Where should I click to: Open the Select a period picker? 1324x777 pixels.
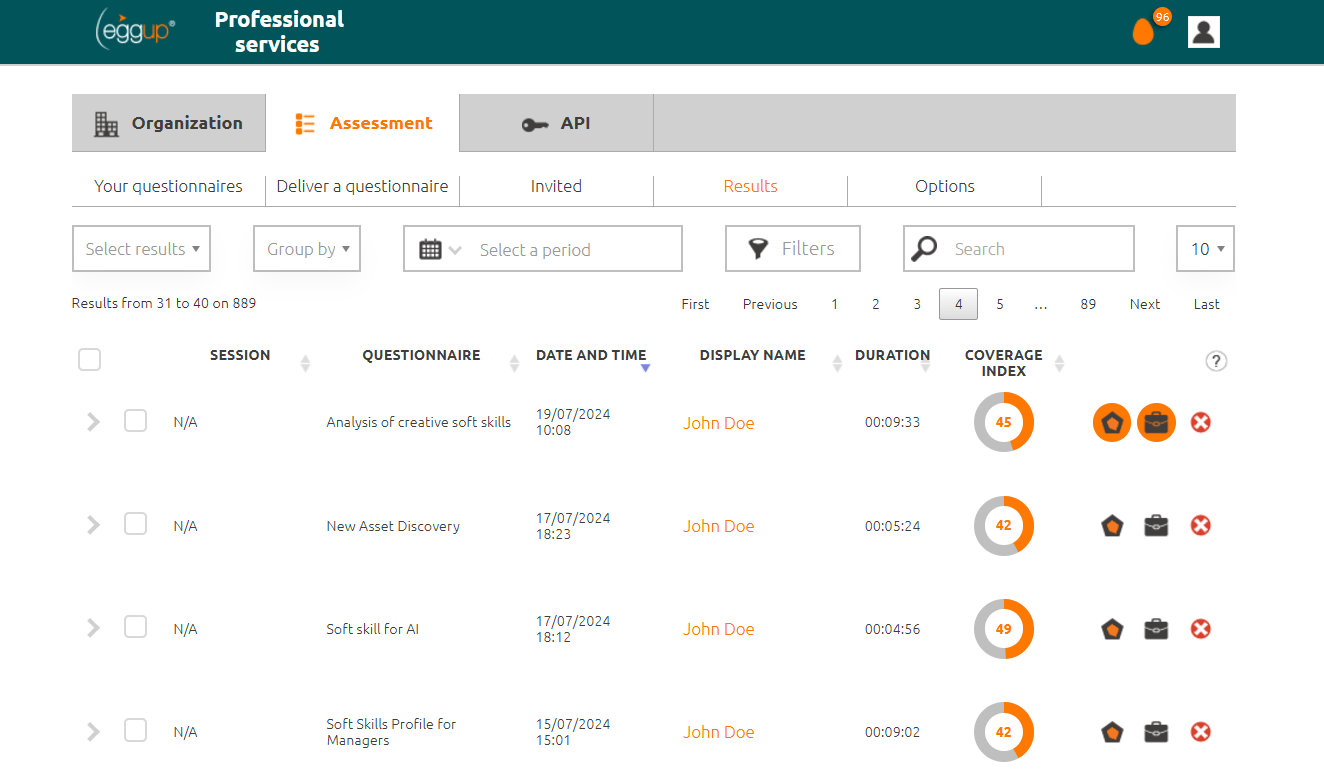pos(543,249)
